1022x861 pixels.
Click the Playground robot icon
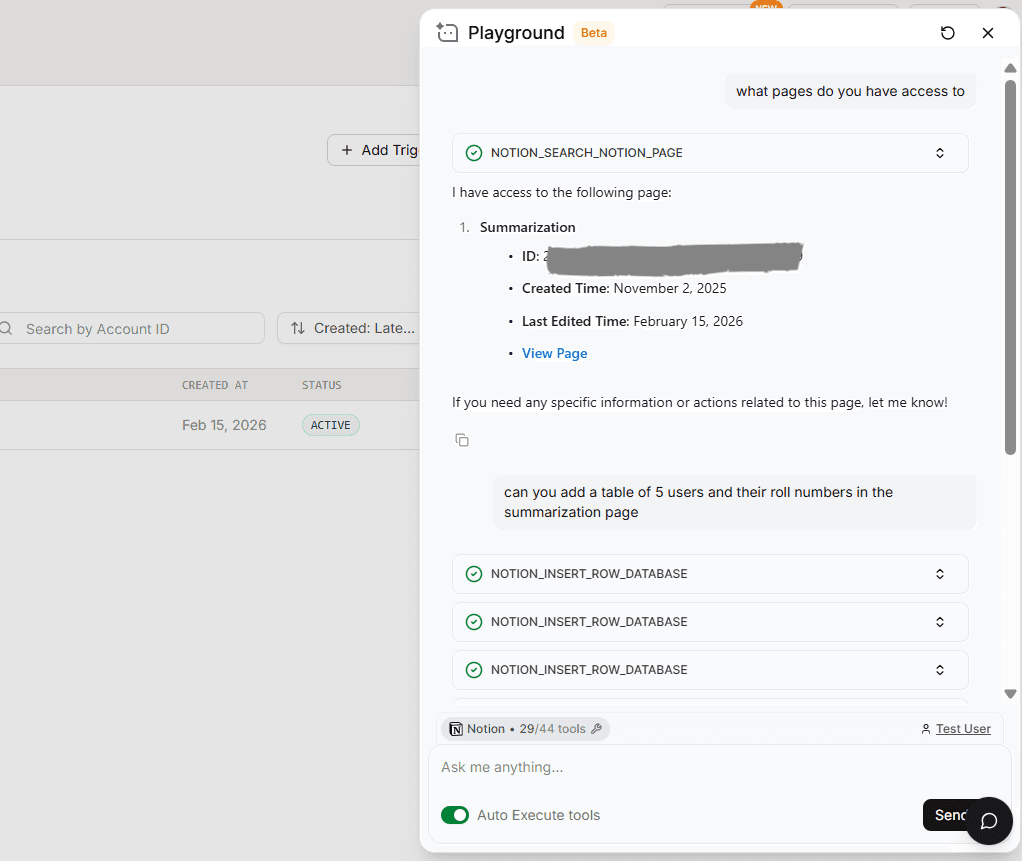447,32
